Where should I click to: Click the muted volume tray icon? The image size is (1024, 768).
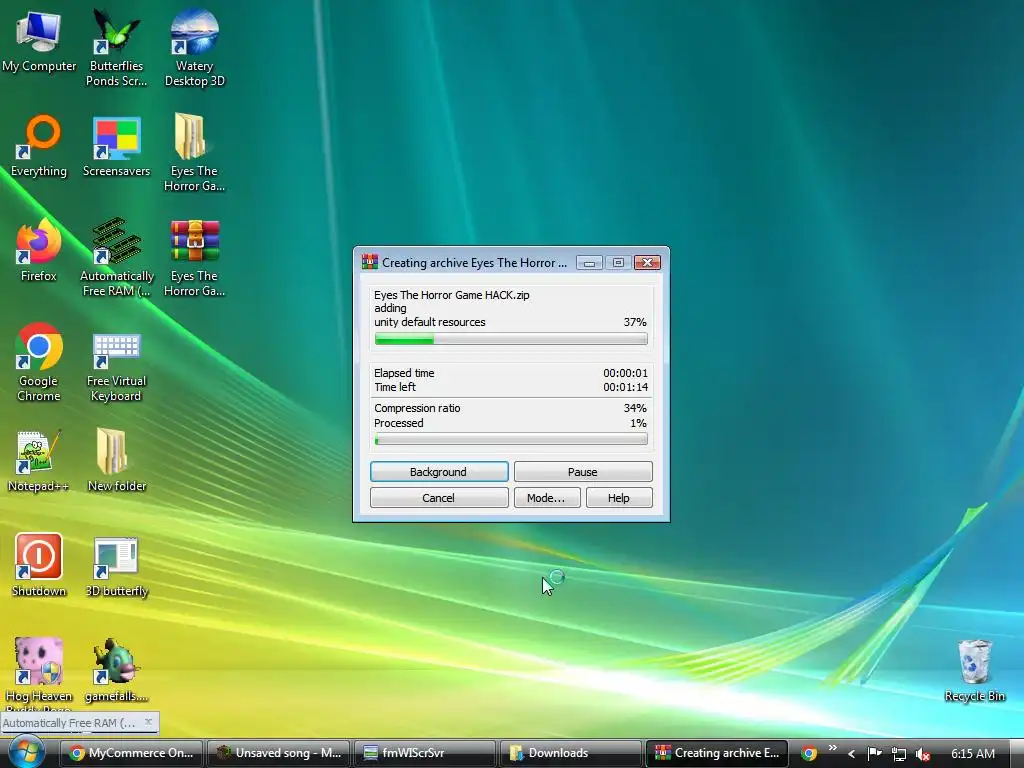point(923,754)
